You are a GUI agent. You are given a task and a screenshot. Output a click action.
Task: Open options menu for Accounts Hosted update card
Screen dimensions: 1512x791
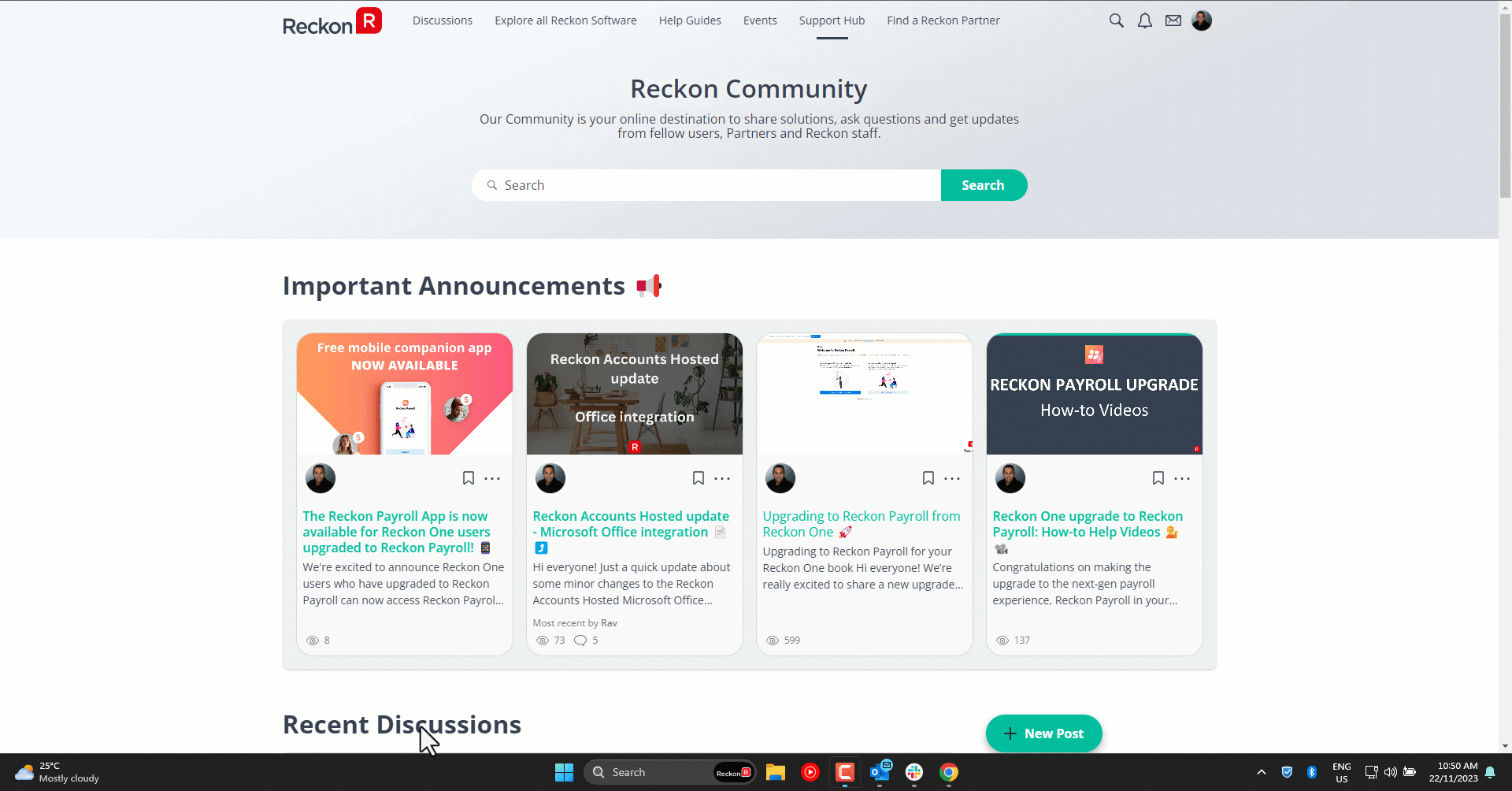722,478
